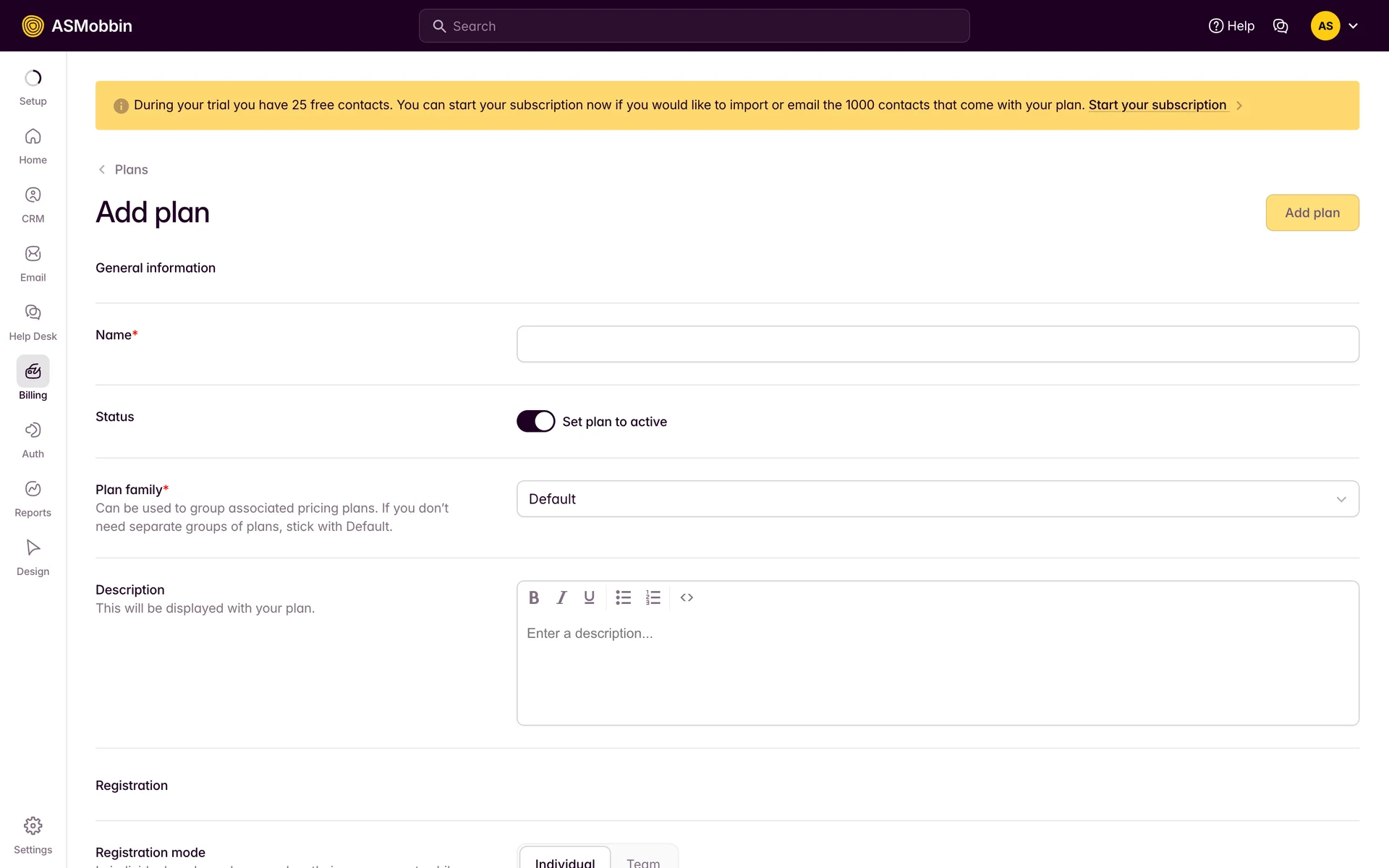
Task: Open Settings from the sidebar
Action: pos(33,835)
